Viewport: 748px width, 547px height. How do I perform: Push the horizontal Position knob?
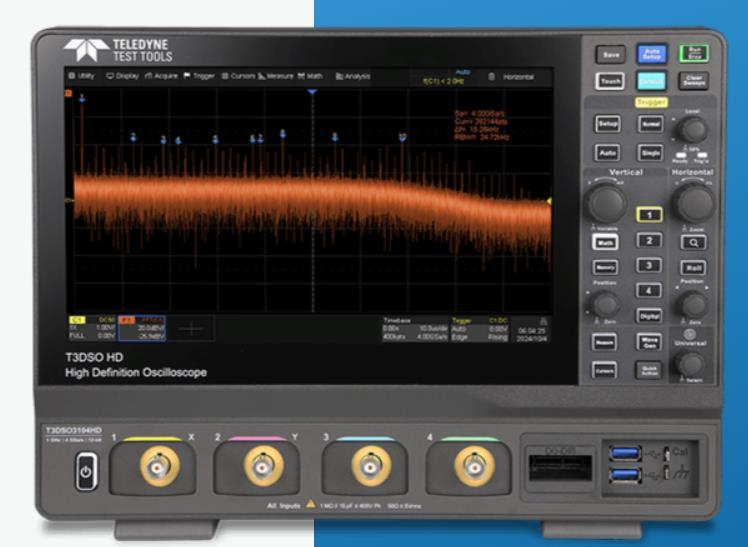tap(693, 303)
